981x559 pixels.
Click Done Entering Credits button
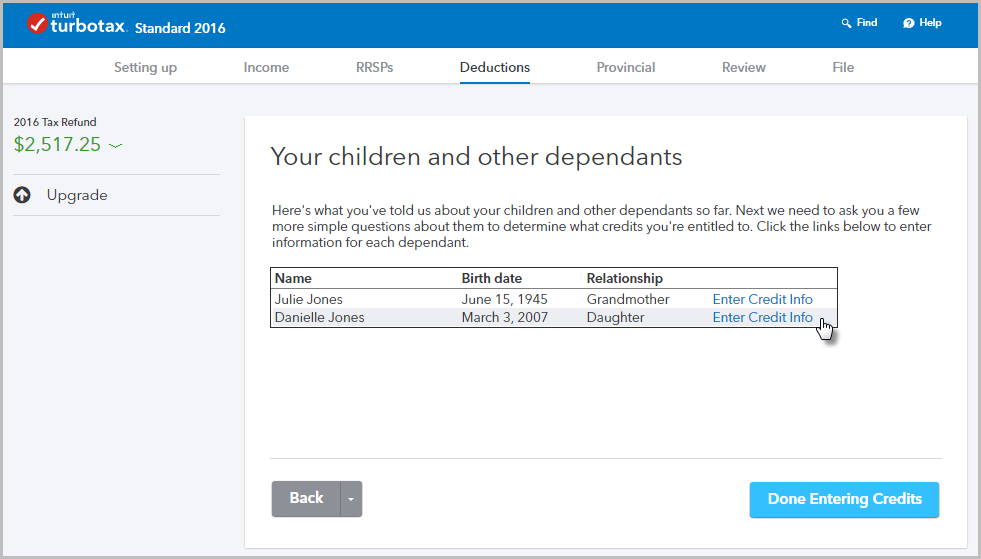tap(844, 500)
